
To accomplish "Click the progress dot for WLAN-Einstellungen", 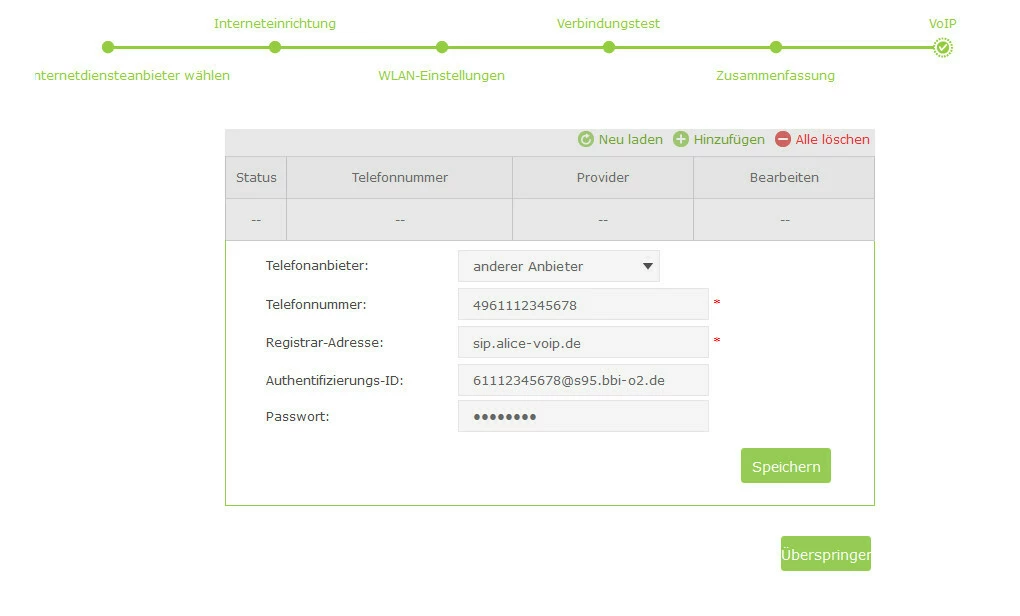I will click(x=442, y=47).
